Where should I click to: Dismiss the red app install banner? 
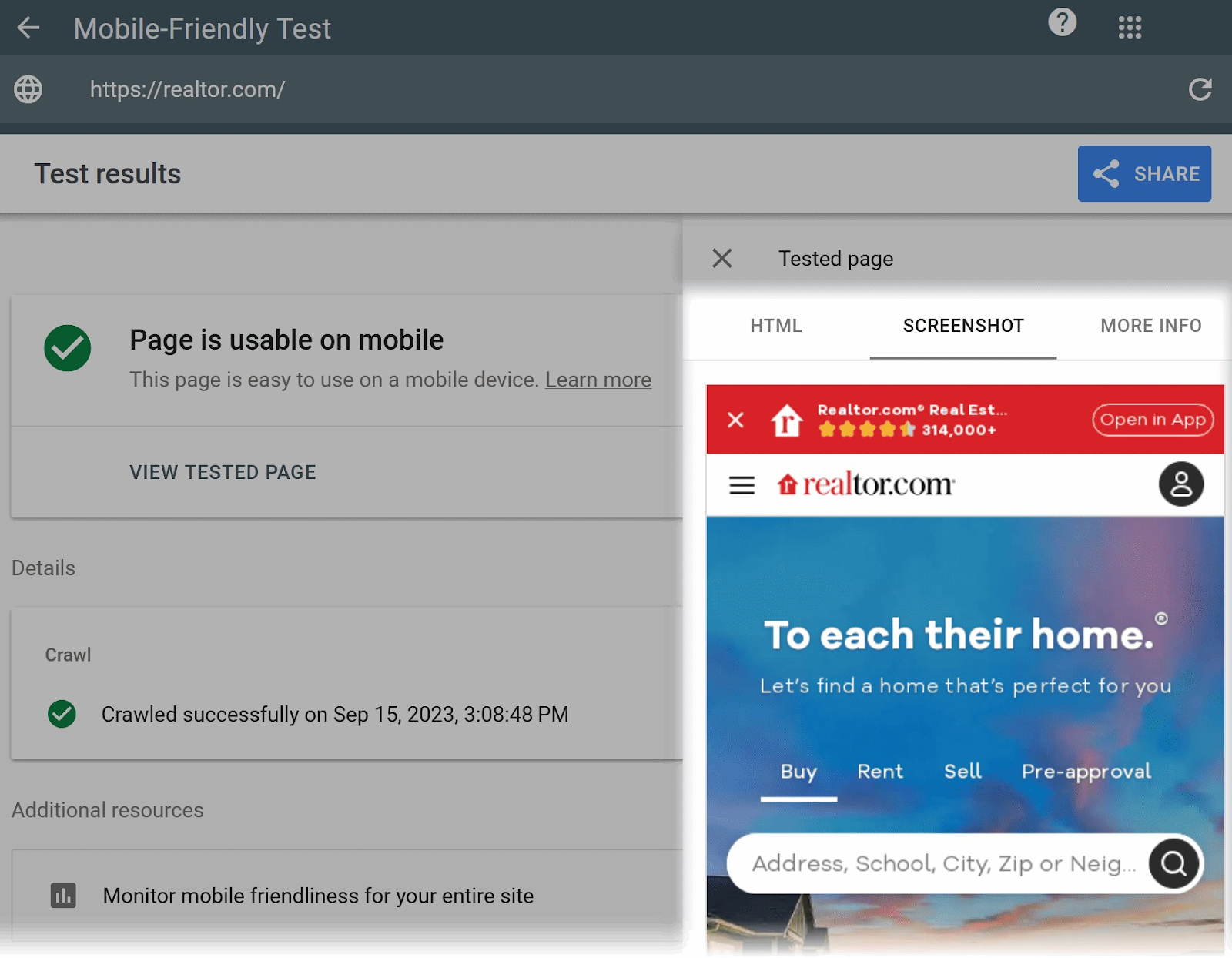(x=735, y=420)
